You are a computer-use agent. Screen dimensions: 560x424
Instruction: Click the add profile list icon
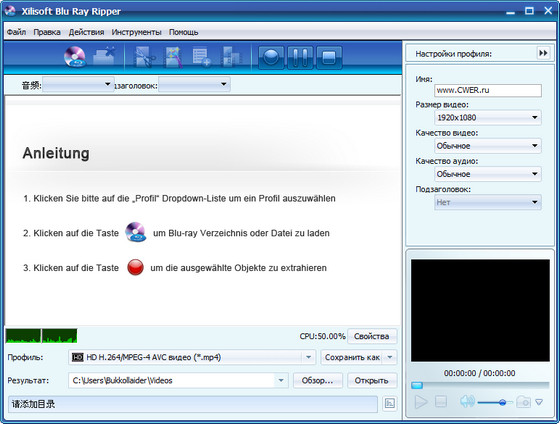(202, 57)
